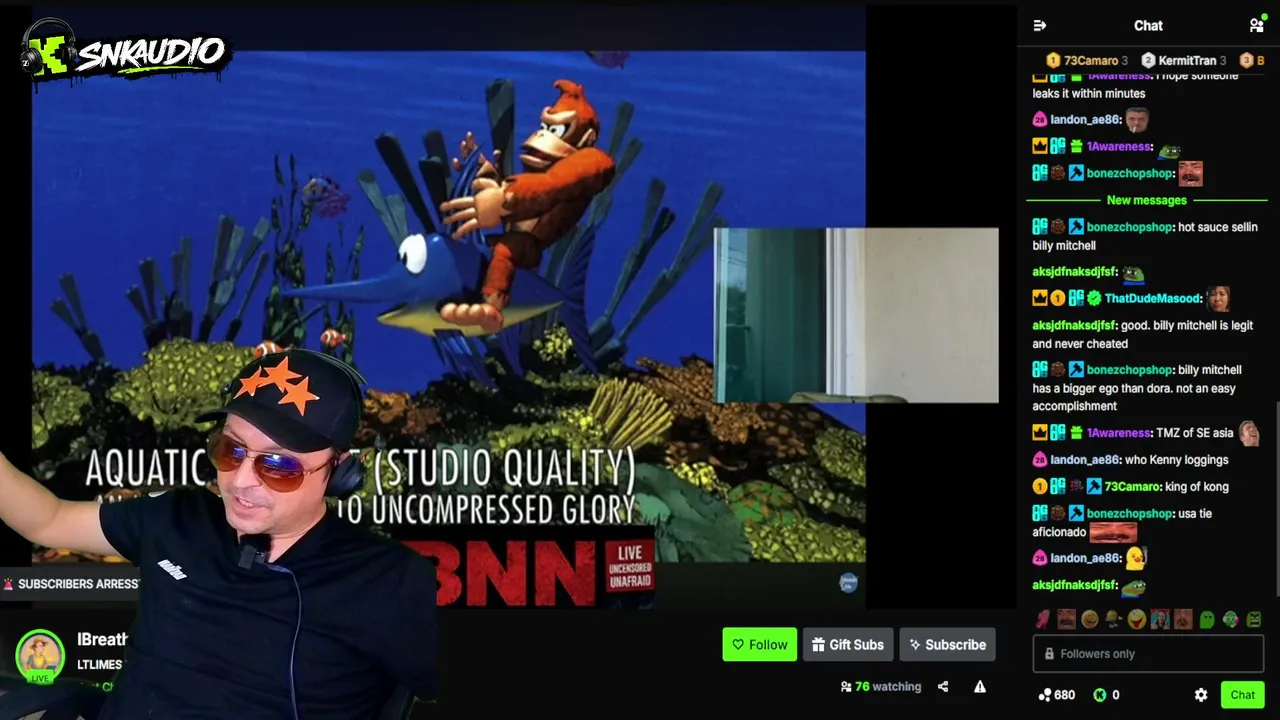The width and height of the screenshot is (1280, 720).
Task: Report the stream with the warning triangle icon
Action: click(x=980, y=687)
